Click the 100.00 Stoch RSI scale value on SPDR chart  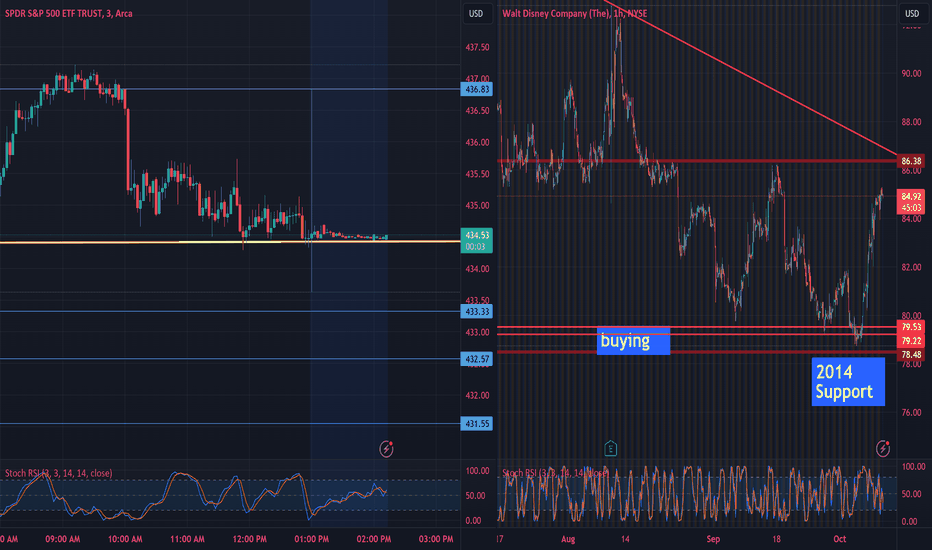[477, 471]
